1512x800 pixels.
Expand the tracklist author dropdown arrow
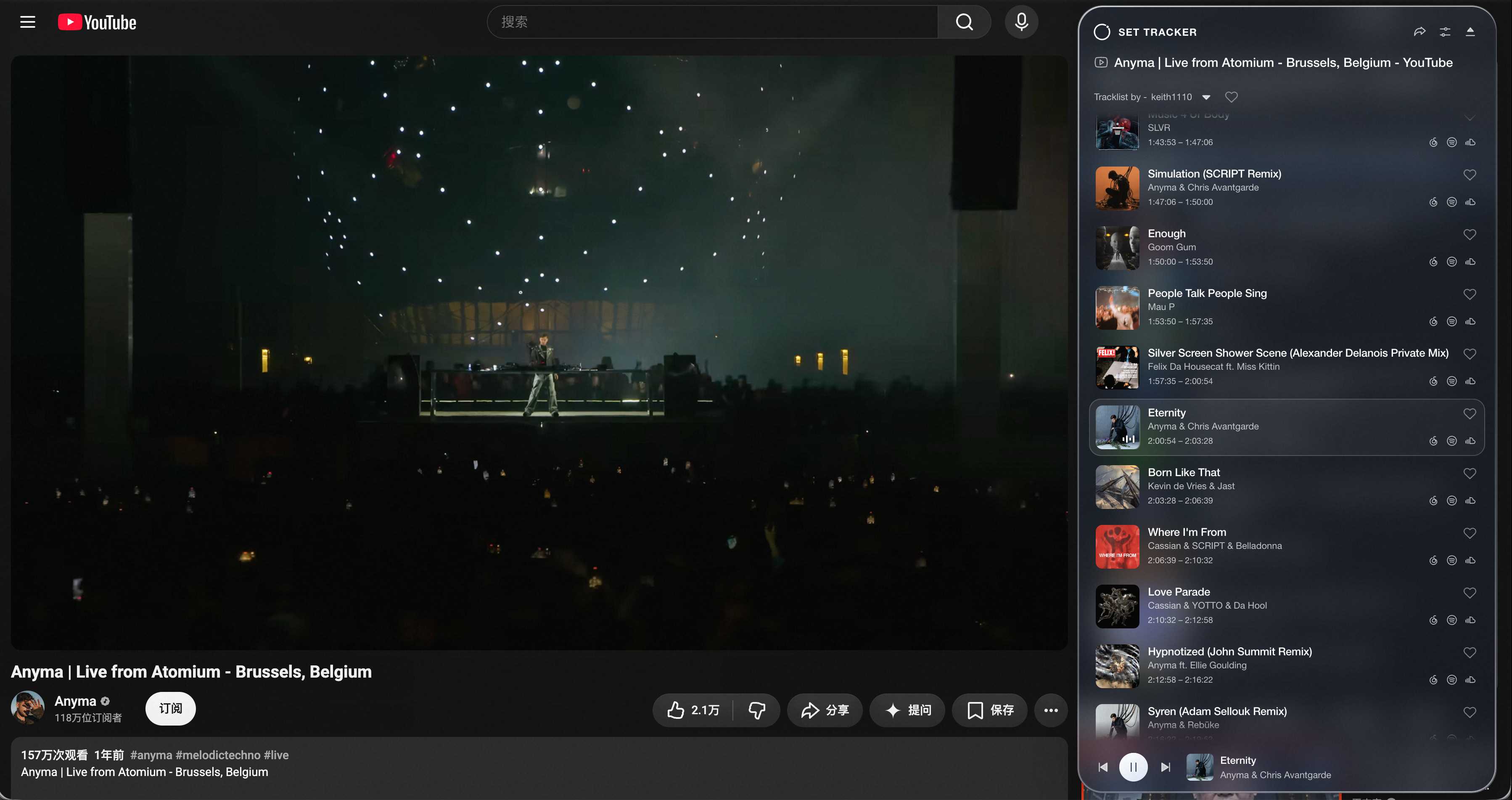point(1206,98)
